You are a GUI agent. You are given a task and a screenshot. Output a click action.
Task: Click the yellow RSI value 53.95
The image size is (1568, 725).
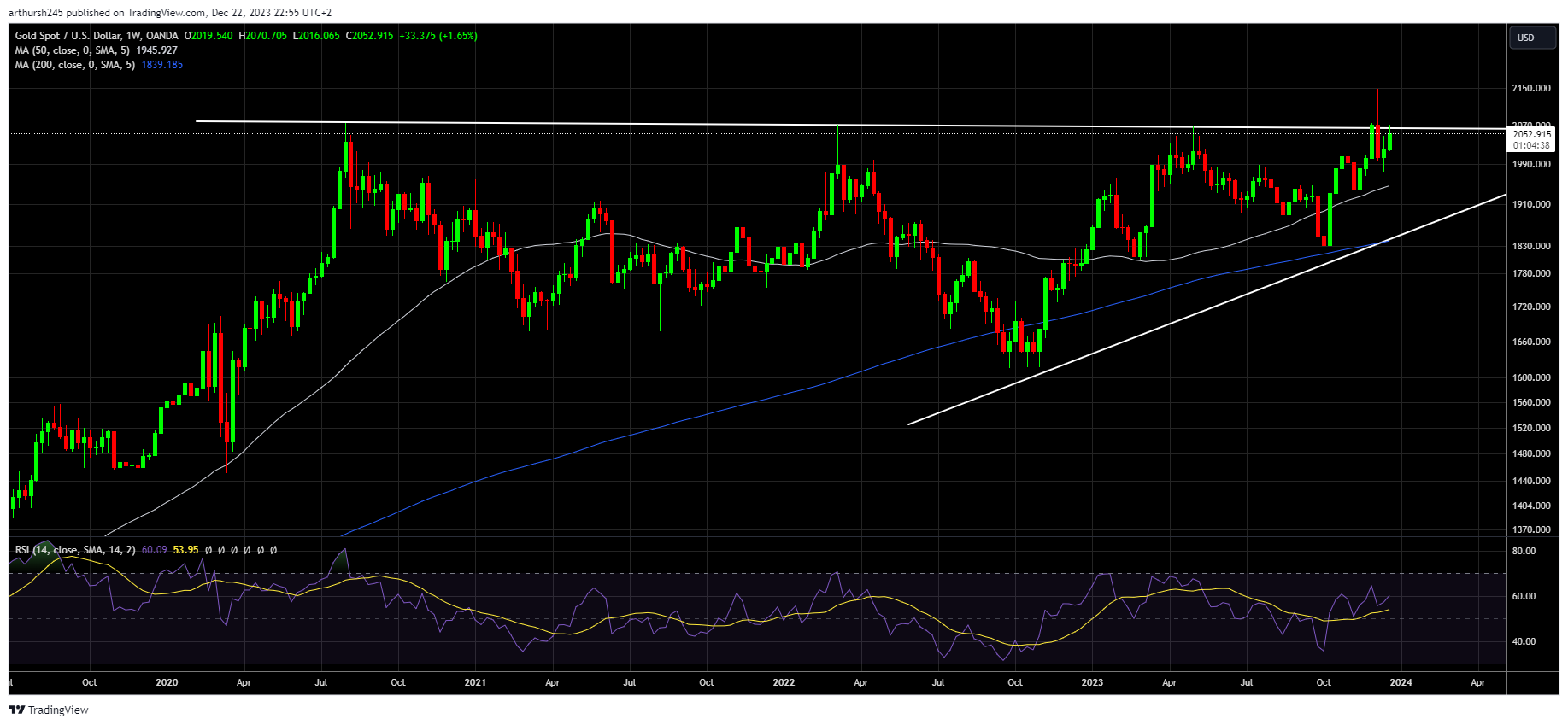[185, 550]
